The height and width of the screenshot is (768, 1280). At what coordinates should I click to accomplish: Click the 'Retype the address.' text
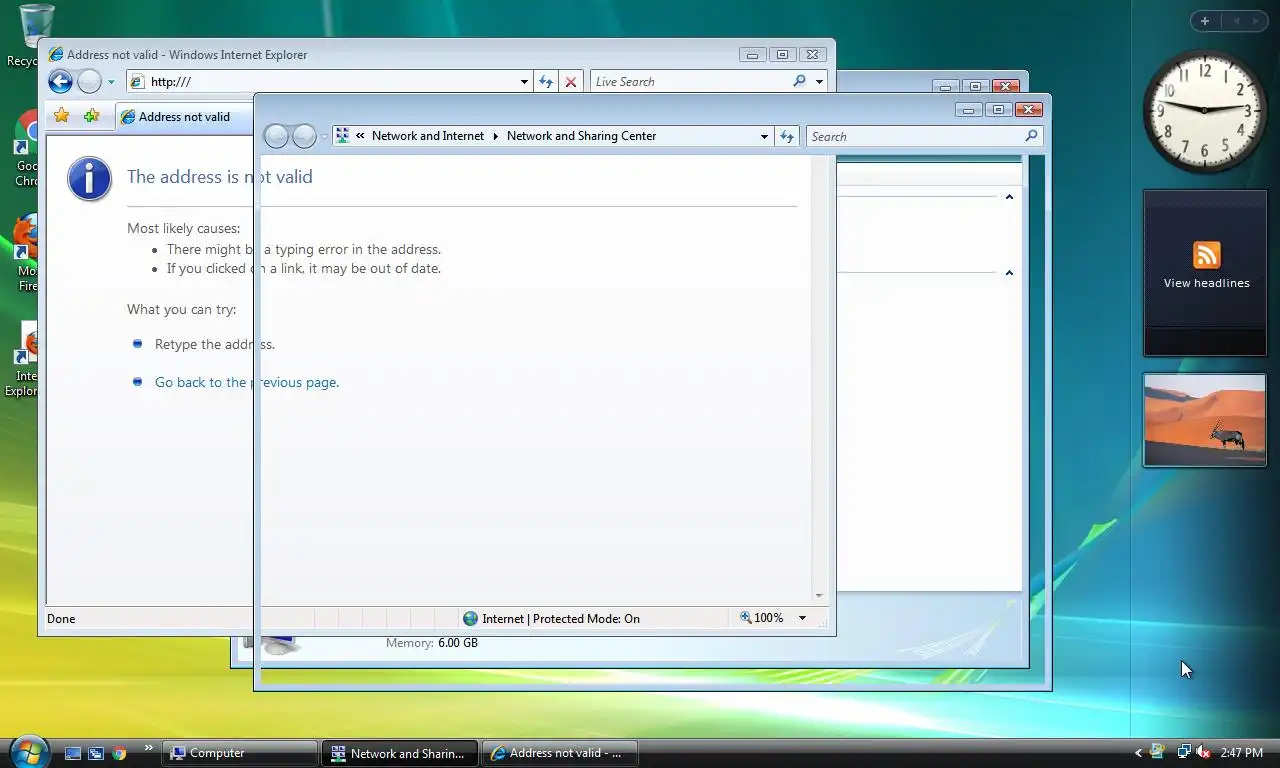pos(214,344)
